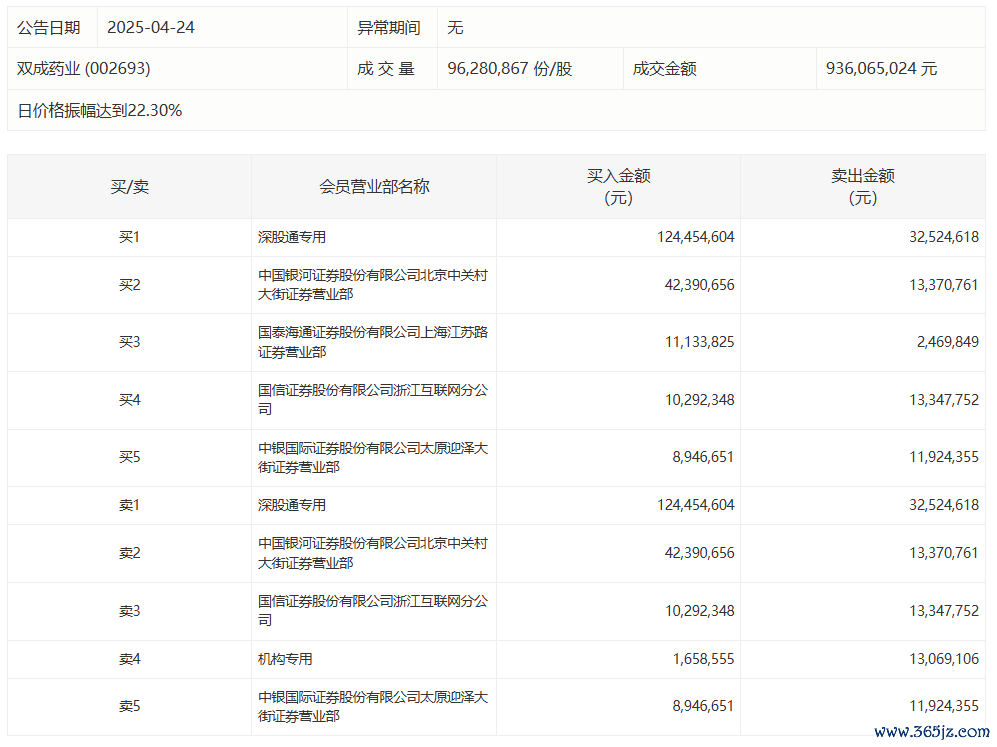Select 32,524,618 in the 买1 row

click(944, 237)
